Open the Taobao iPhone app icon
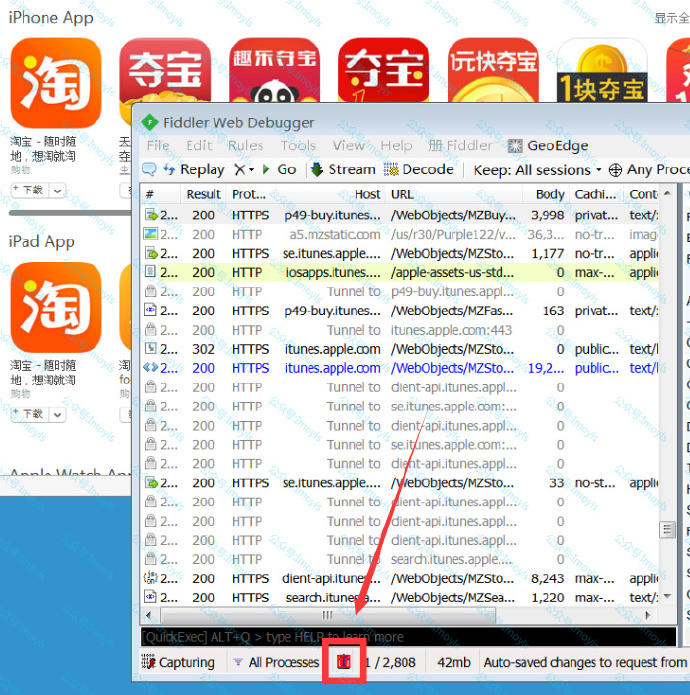This screenshot has width=690, height=695. coord(56,83)
